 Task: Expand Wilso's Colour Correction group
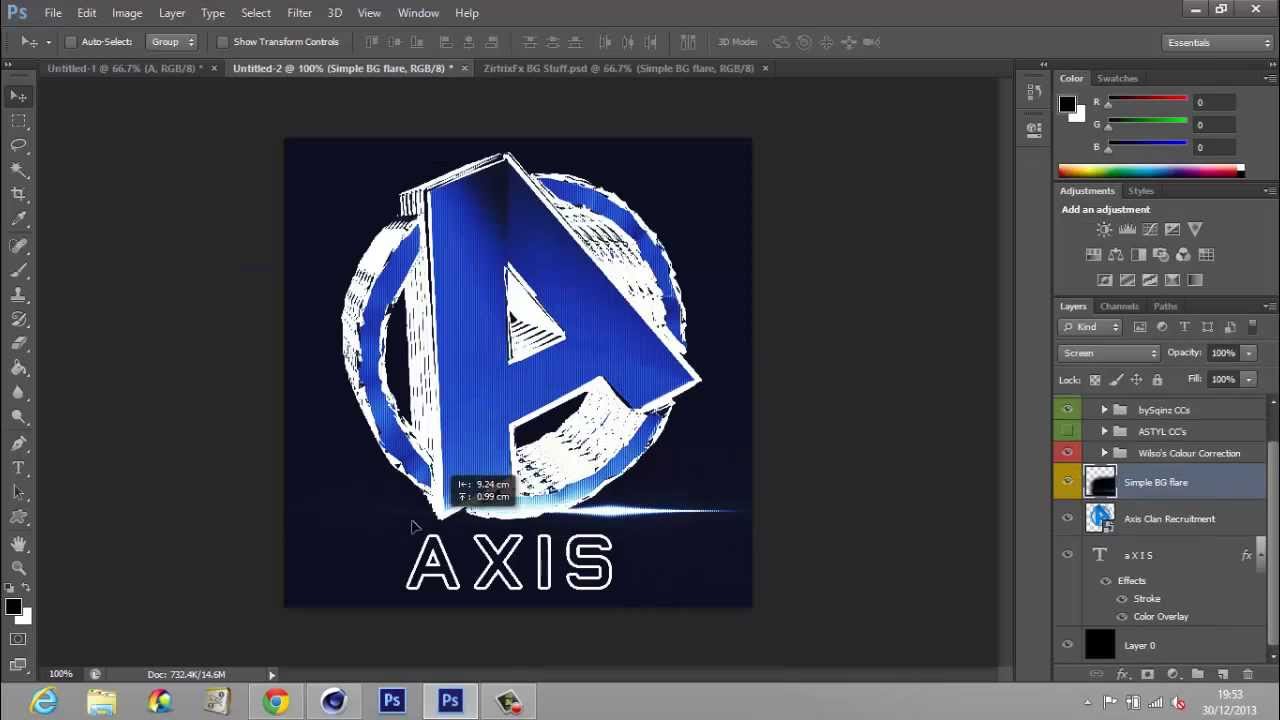click(x=1104, y=453)
